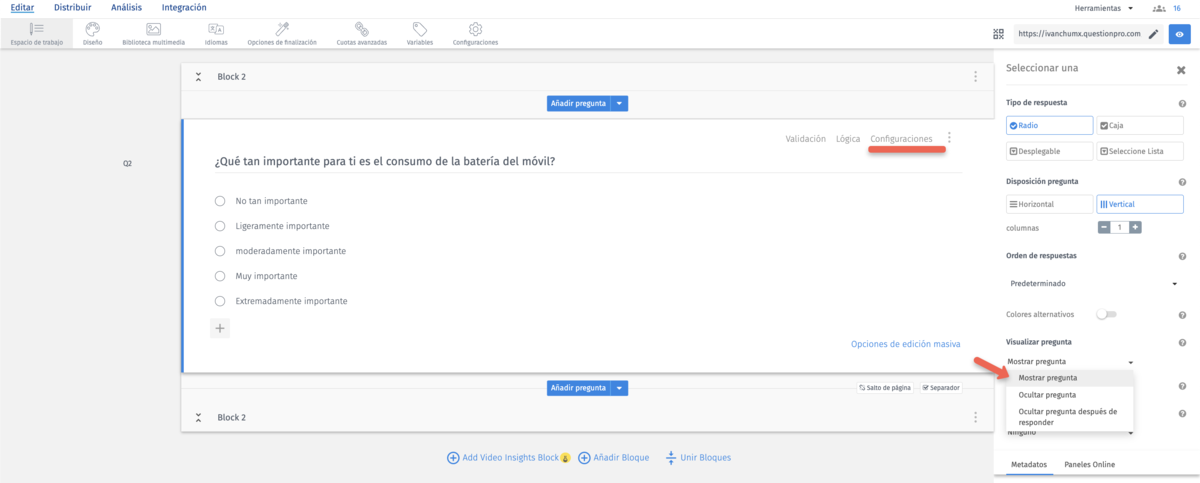Add a new answer option with plus button
Screen dimensions: 1200x483
[x=220, y=327]
